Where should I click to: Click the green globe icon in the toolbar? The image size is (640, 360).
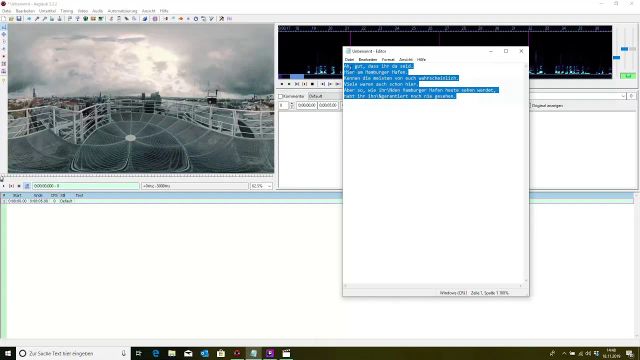click(85, 19)
